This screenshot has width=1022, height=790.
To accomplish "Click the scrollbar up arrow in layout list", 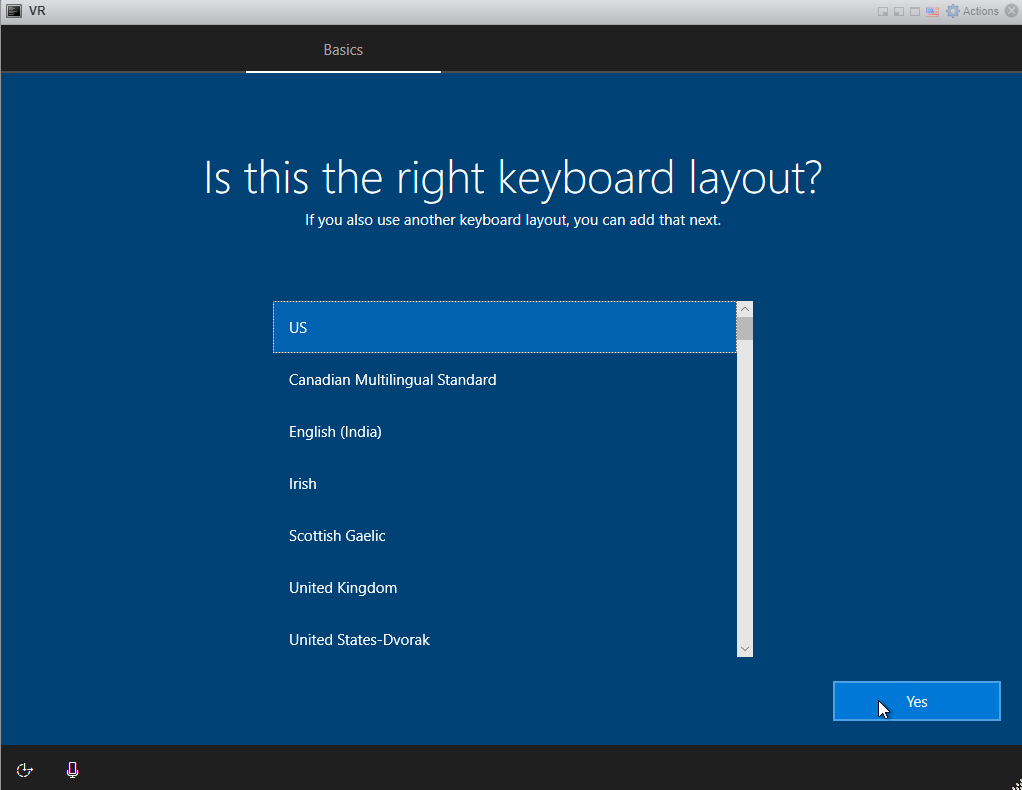I will pyautogui.click(x=745, y=308).
